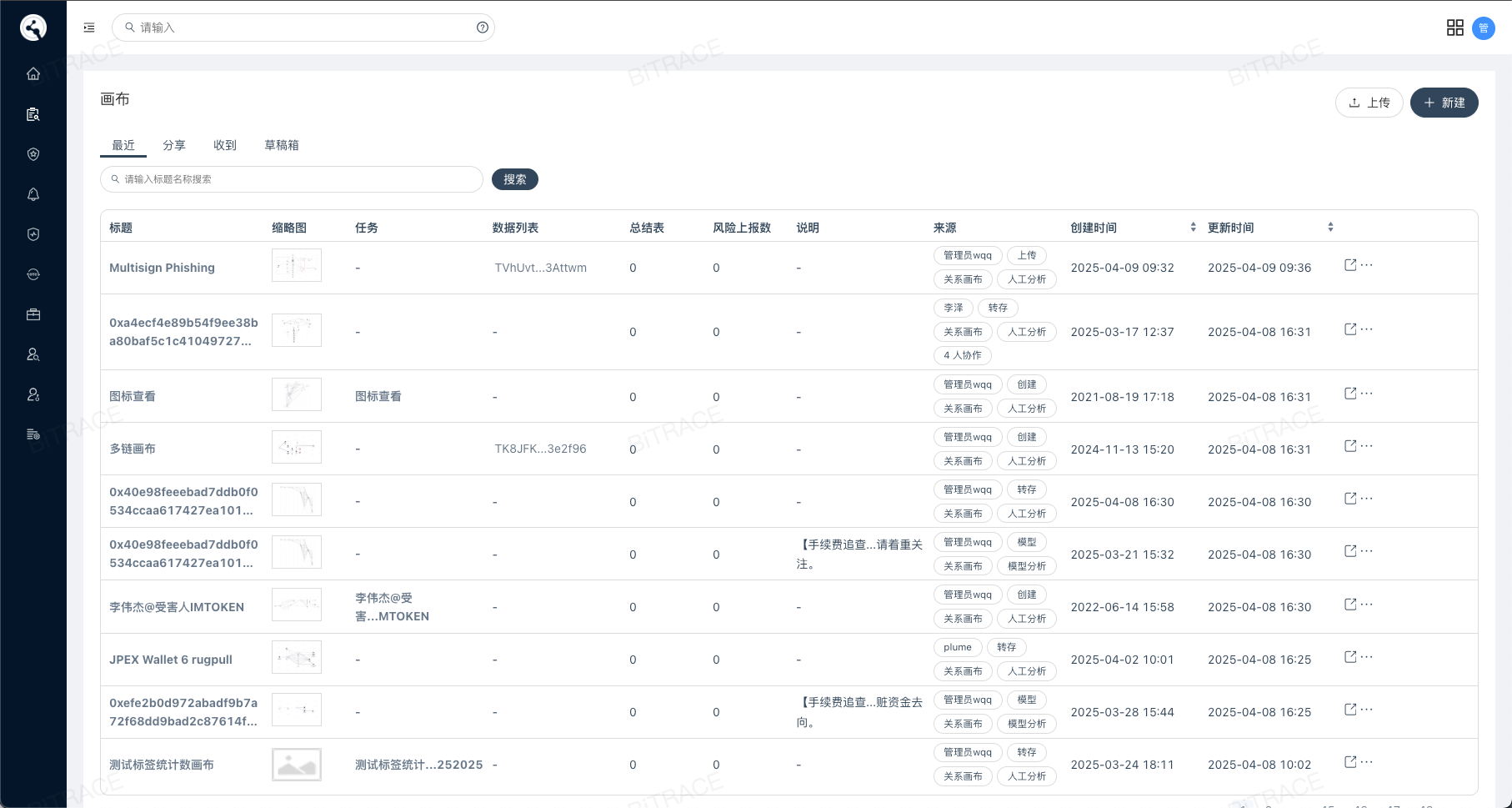The width and height of the screenshot is (1512, 808).
Task: Open share icon for JPEX Wallet 6 rugpull row
Action: click(x=1350, y=657)
